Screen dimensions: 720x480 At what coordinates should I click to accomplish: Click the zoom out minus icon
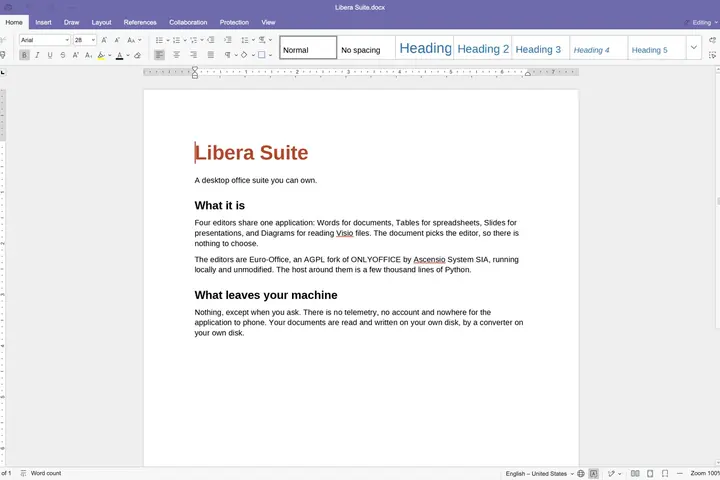(680, 474)
